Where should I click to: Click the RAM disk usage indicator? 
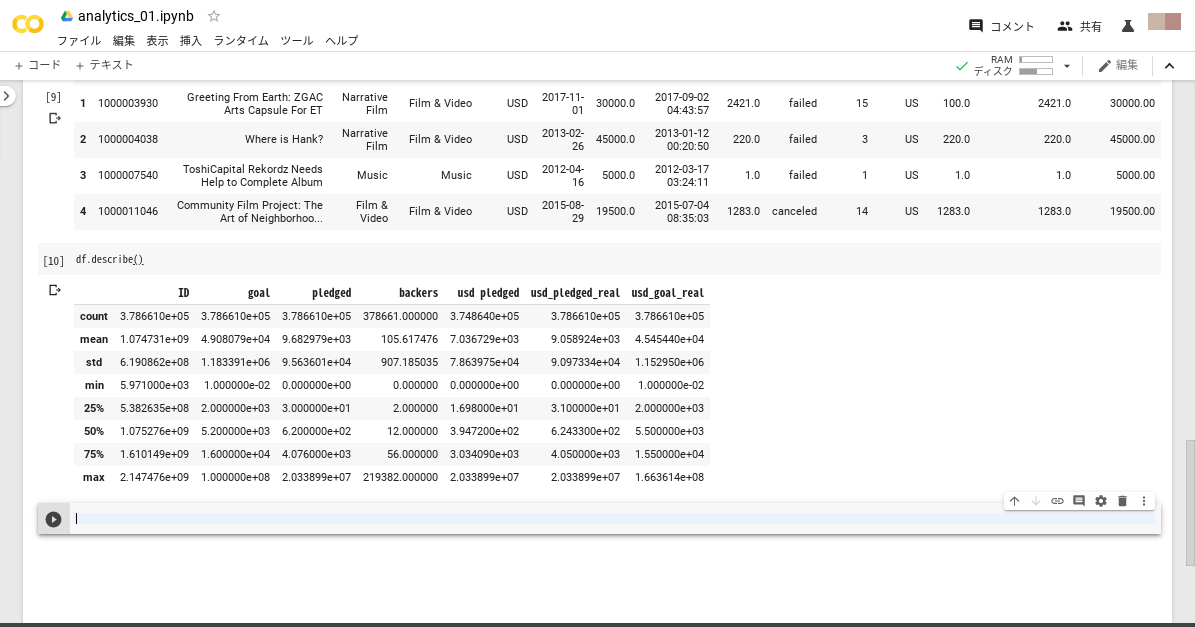1014,66
